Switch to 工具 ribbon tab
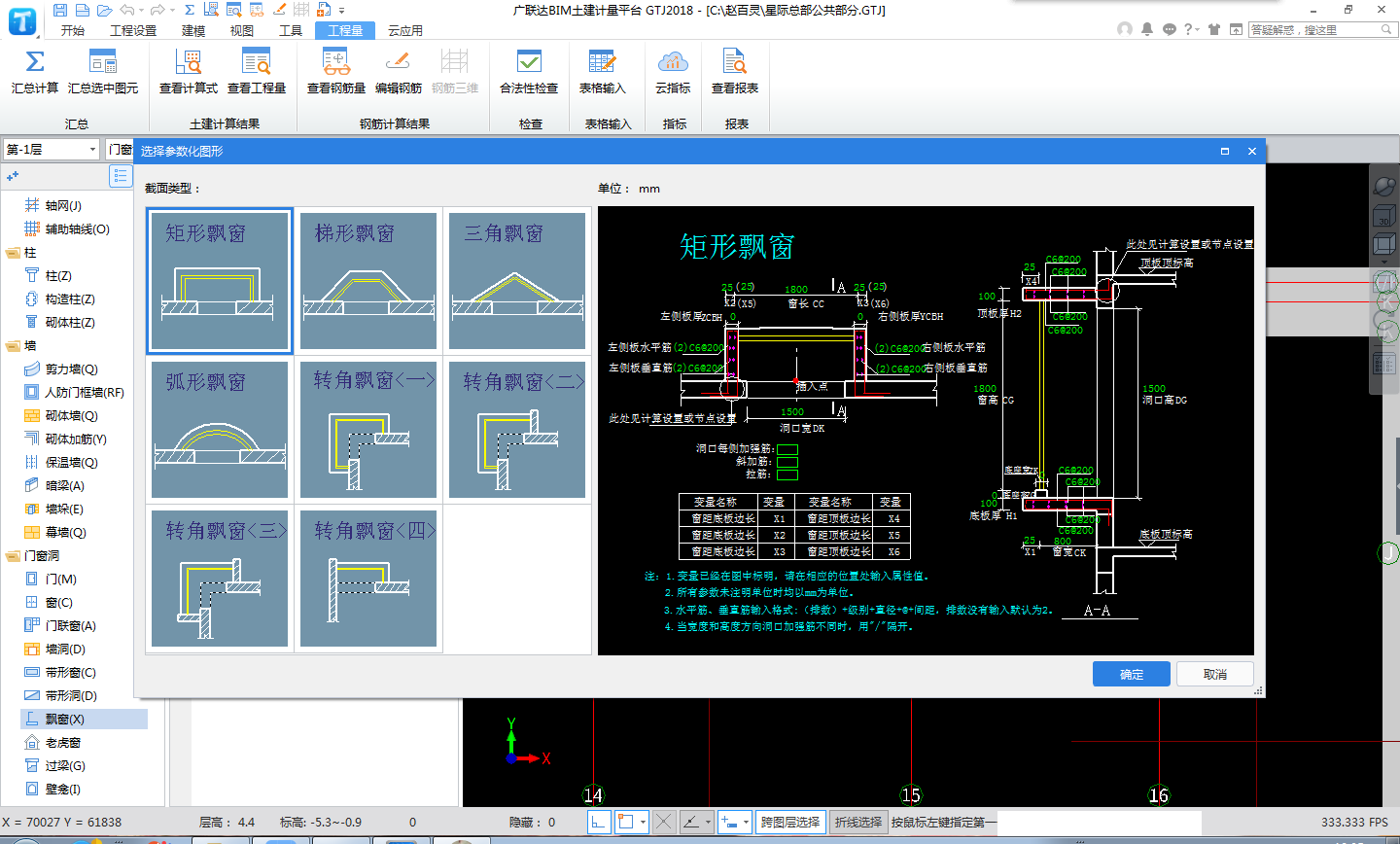The width and height of the screenshot is (1400, 844). coord(291,30)
